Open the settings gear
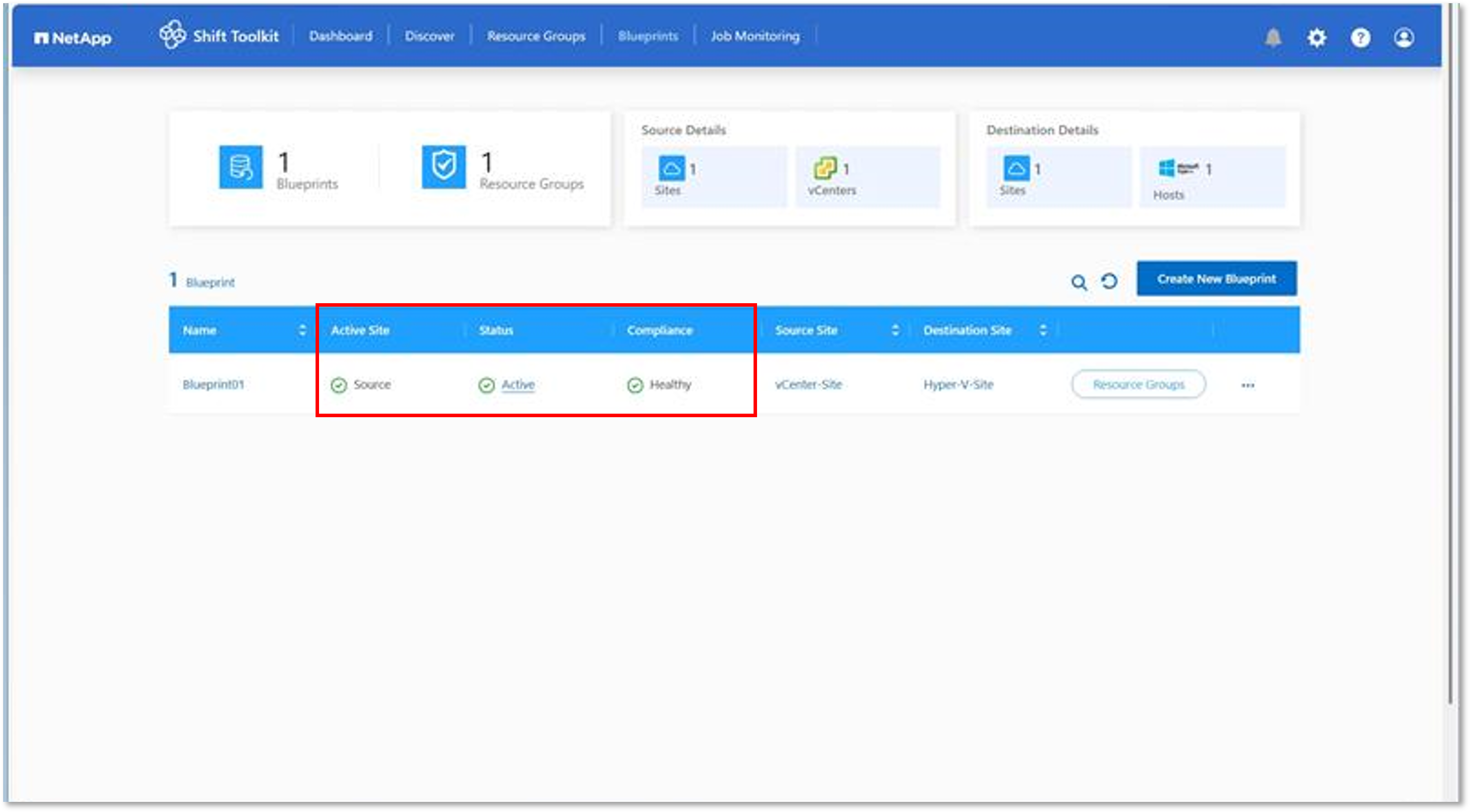Screen dimensions: 1470x812 (1316, 38)
